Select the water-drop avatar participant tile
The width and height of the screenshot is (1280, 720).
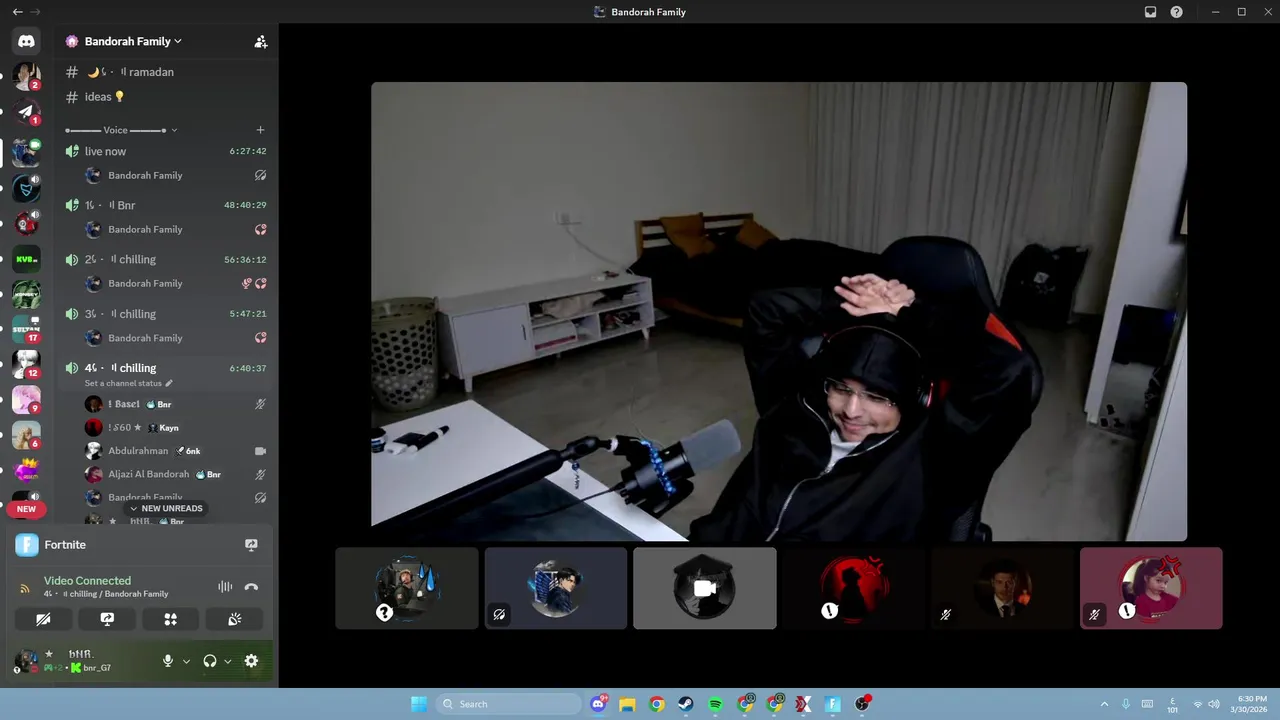pos(407,588)
